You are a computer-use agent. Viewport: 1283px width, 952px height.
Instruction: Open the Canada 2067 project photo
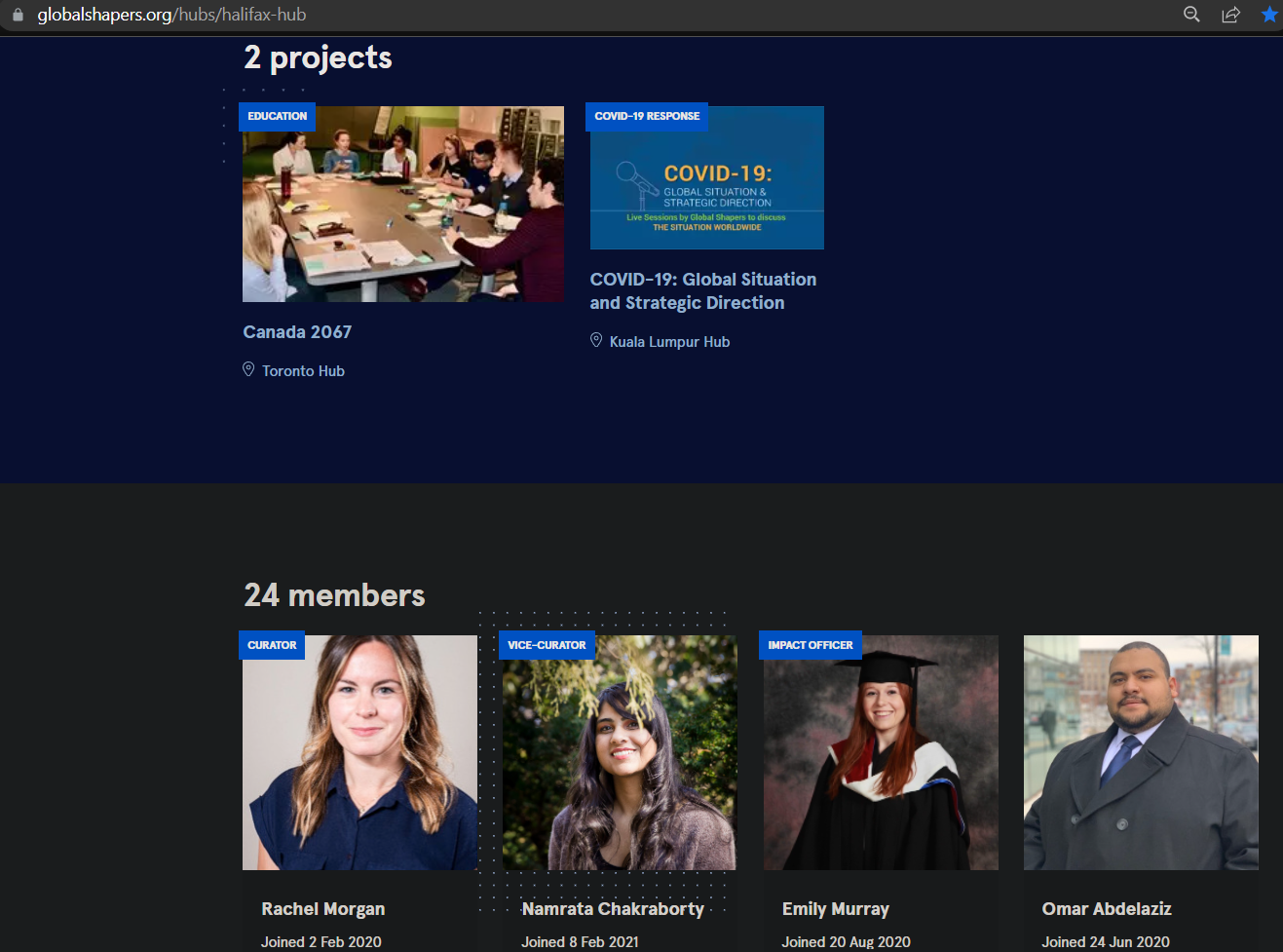(403, 204)
